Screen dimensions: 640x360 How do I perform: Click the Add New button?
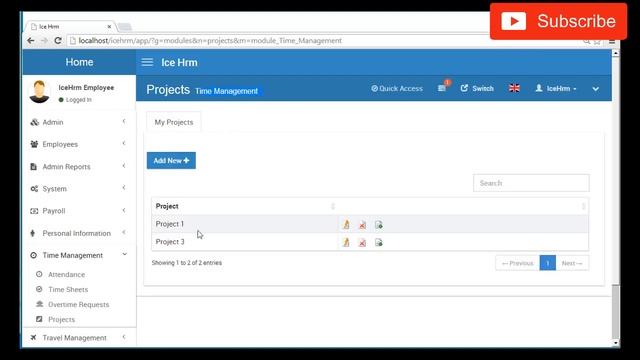coord(171,160)
